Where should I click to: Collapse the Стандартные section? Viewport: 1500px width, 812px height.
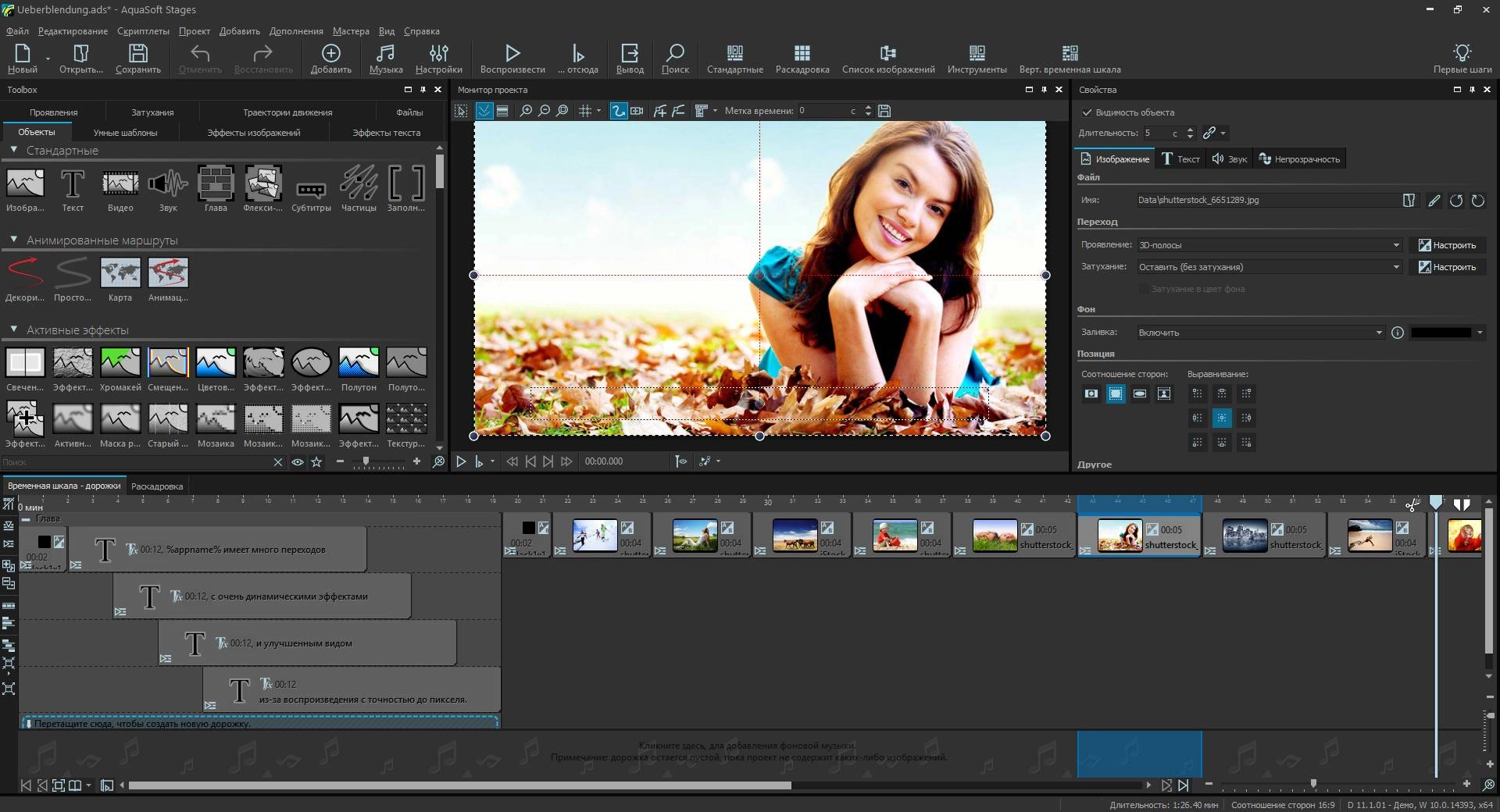tap(13, 150)
